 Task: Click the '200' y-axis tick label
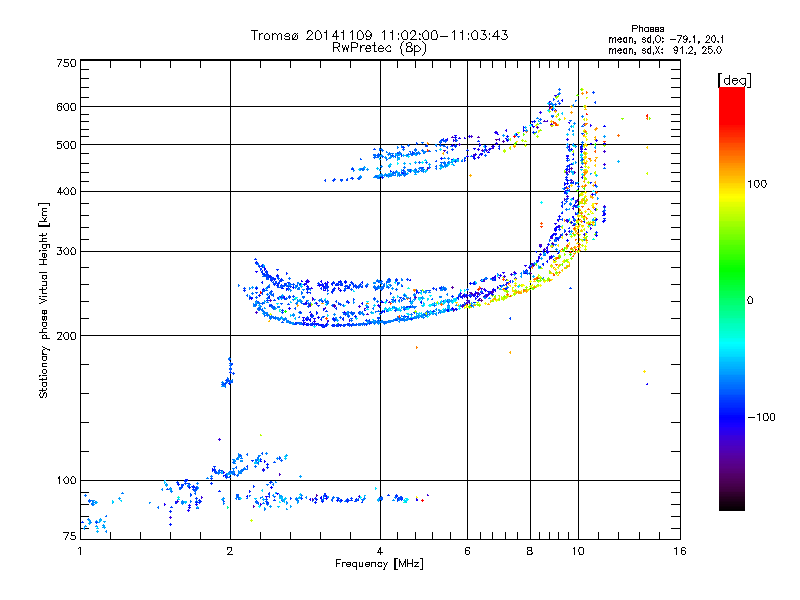66,336
